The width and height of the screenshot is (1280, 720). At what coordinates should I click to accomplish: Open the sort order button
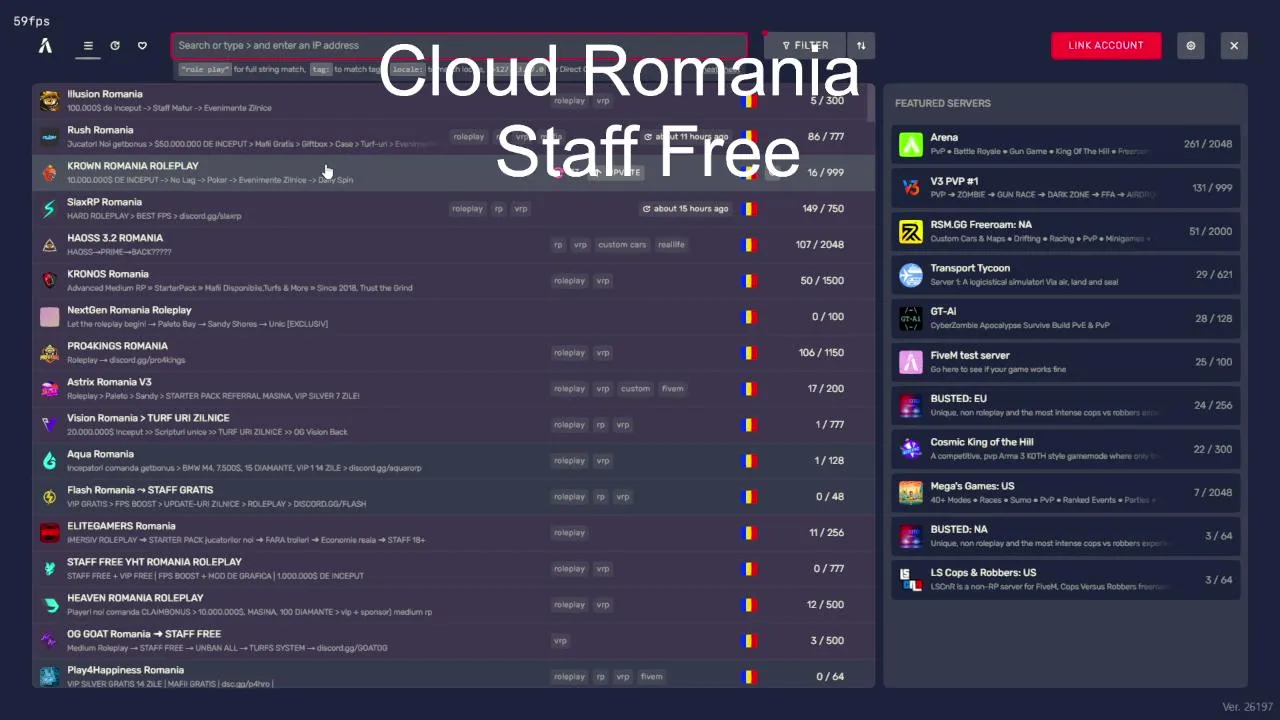coord(861,45)
